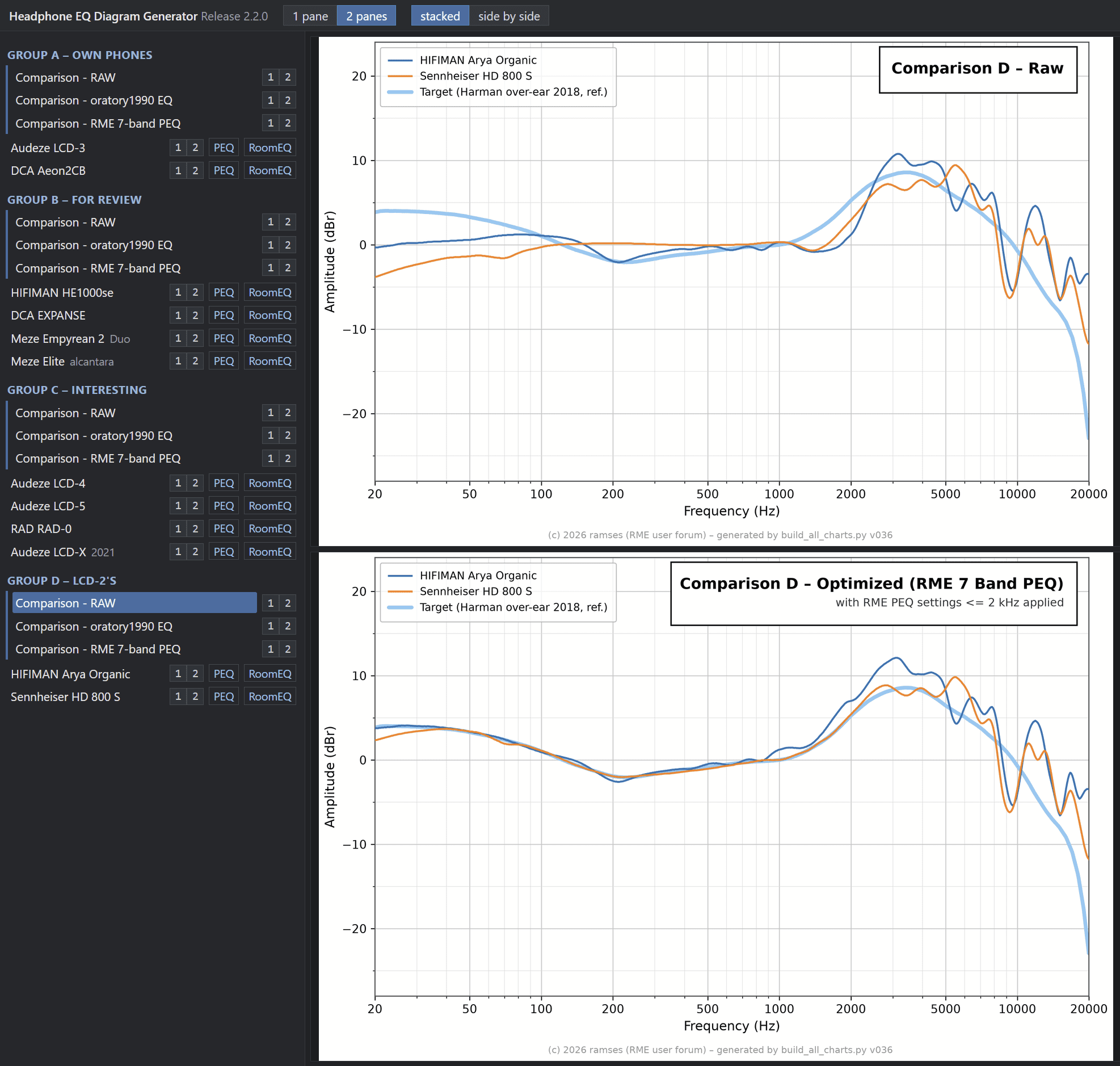Load Group D Comparison - RAW into pane 1
Image resolution: width=1120 pixels, height=1066 pixels.
point(270,603)
